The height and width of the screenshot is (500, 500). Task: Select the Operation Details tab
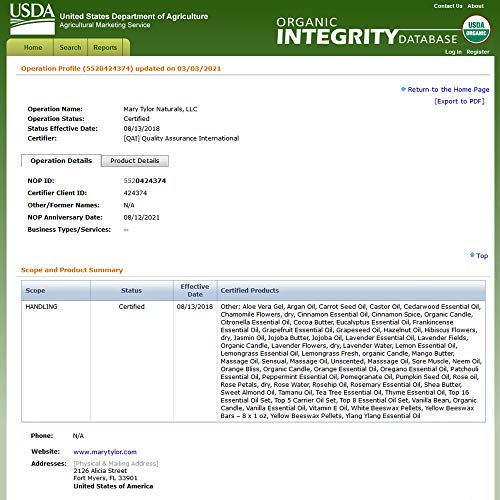pyautogui.click(x=61, y=161)
